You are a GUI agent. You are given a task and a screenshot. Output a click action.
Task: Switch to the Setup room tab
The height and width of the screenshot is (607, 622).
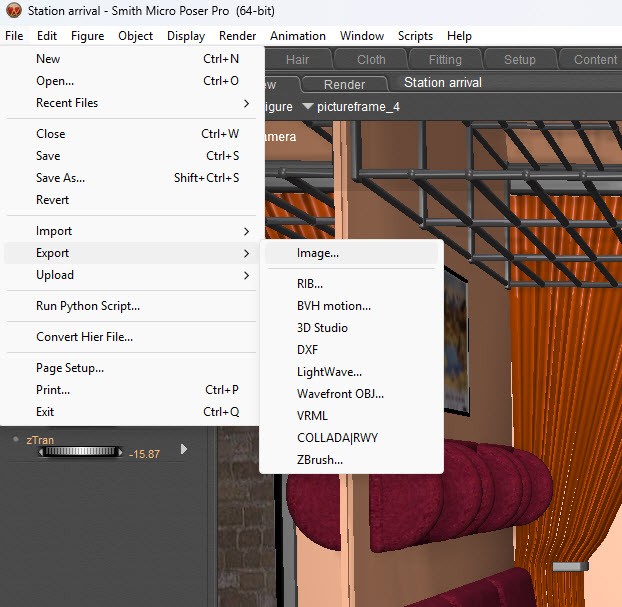tap(520, 60)
